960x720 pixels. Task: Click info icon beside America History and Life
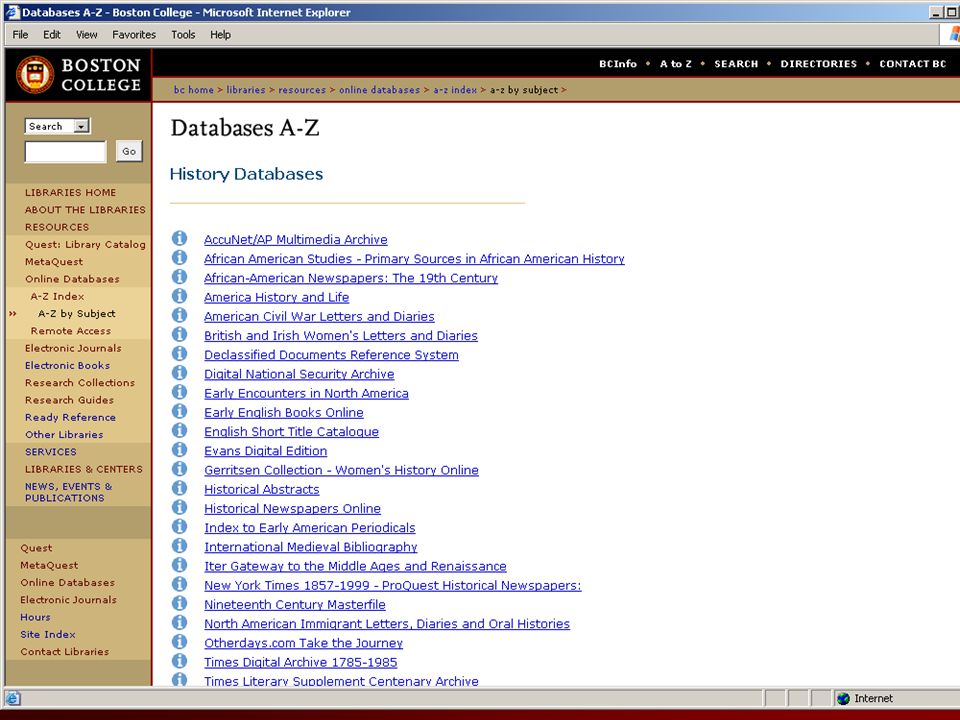click(179, 296)
